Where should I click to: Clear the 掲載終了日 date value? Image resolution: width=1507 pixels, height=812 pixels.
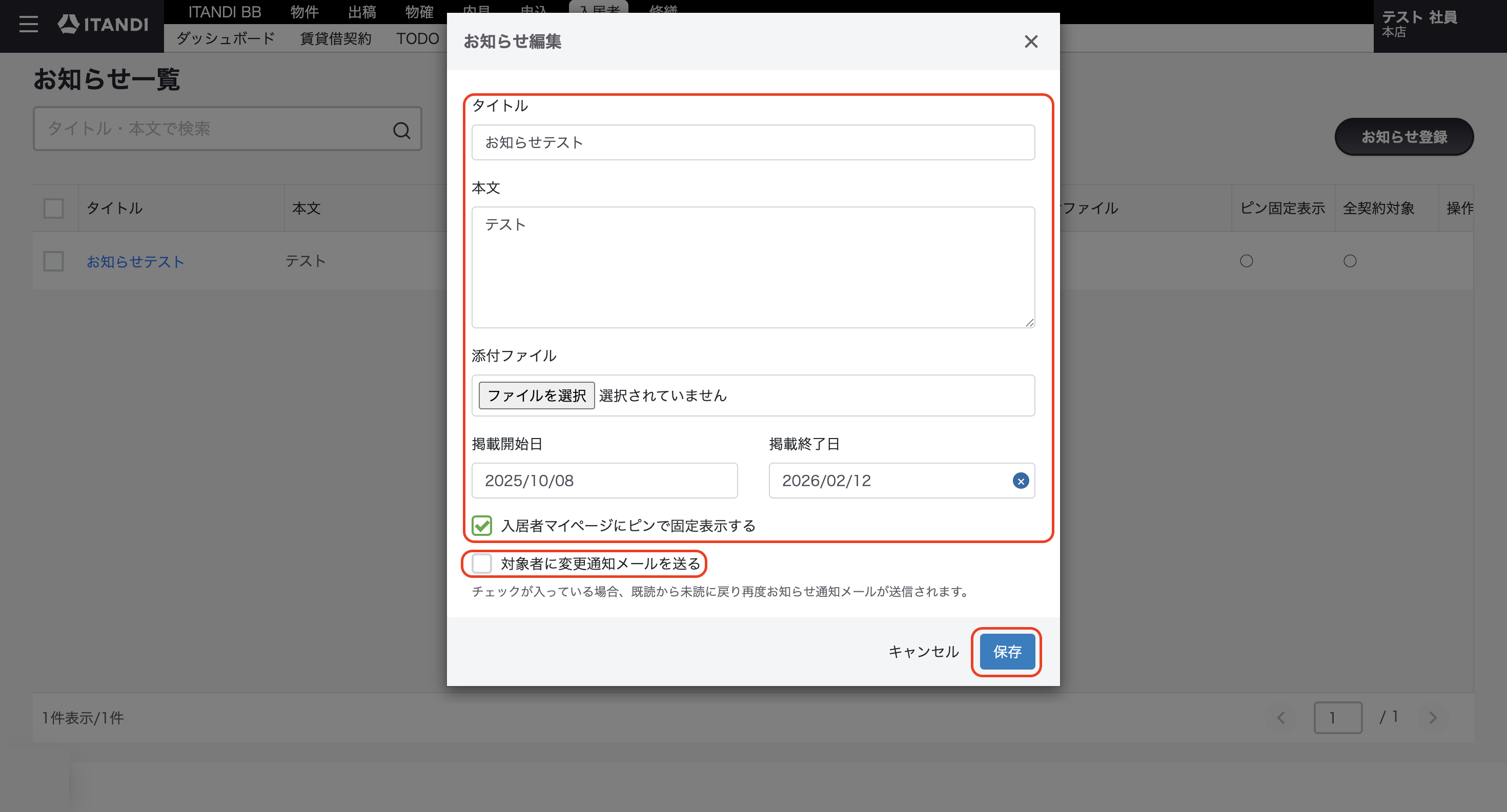tap(1020, 481)
